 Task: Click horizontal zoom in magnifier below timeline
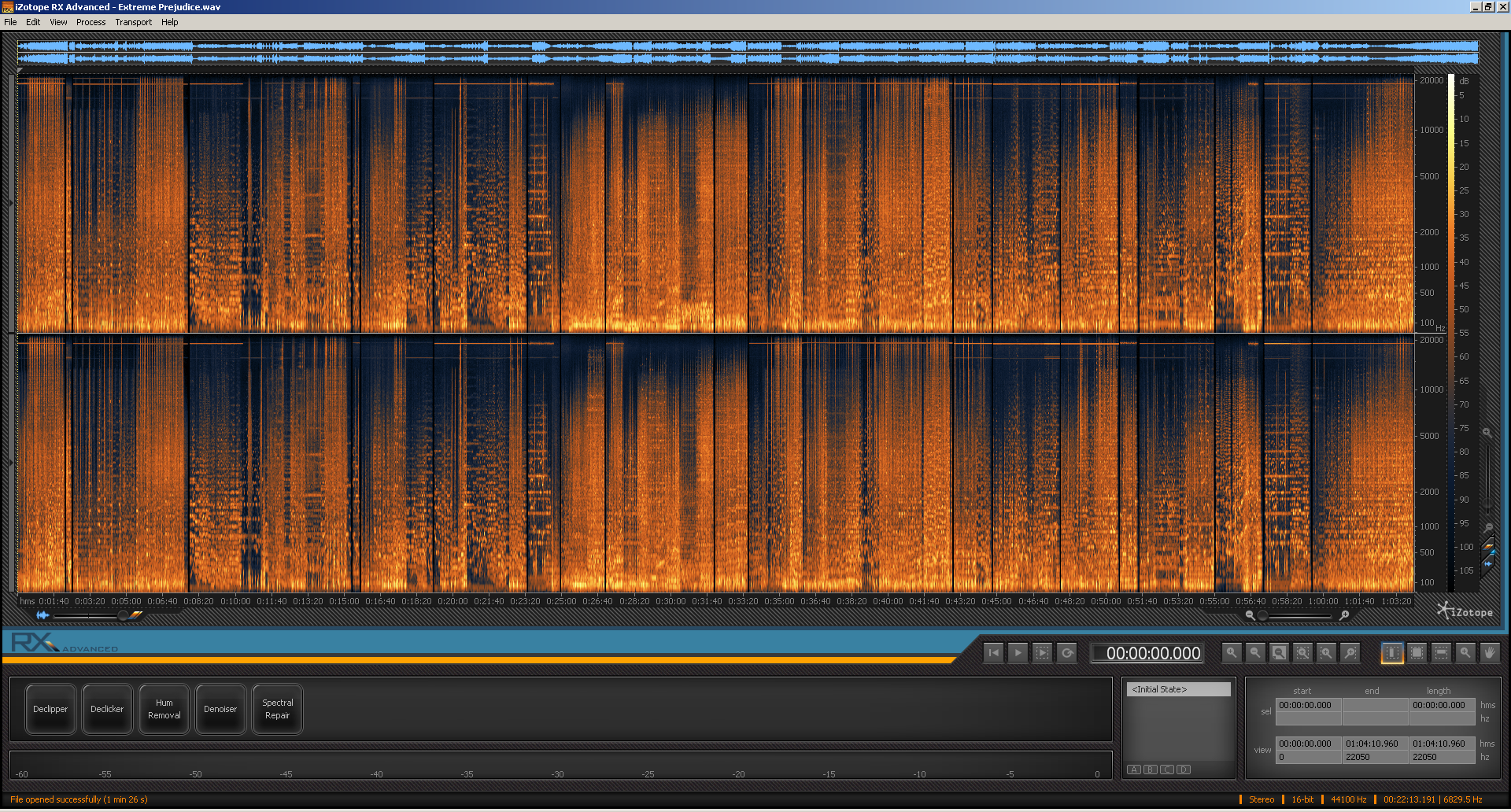click(1344, 615)
